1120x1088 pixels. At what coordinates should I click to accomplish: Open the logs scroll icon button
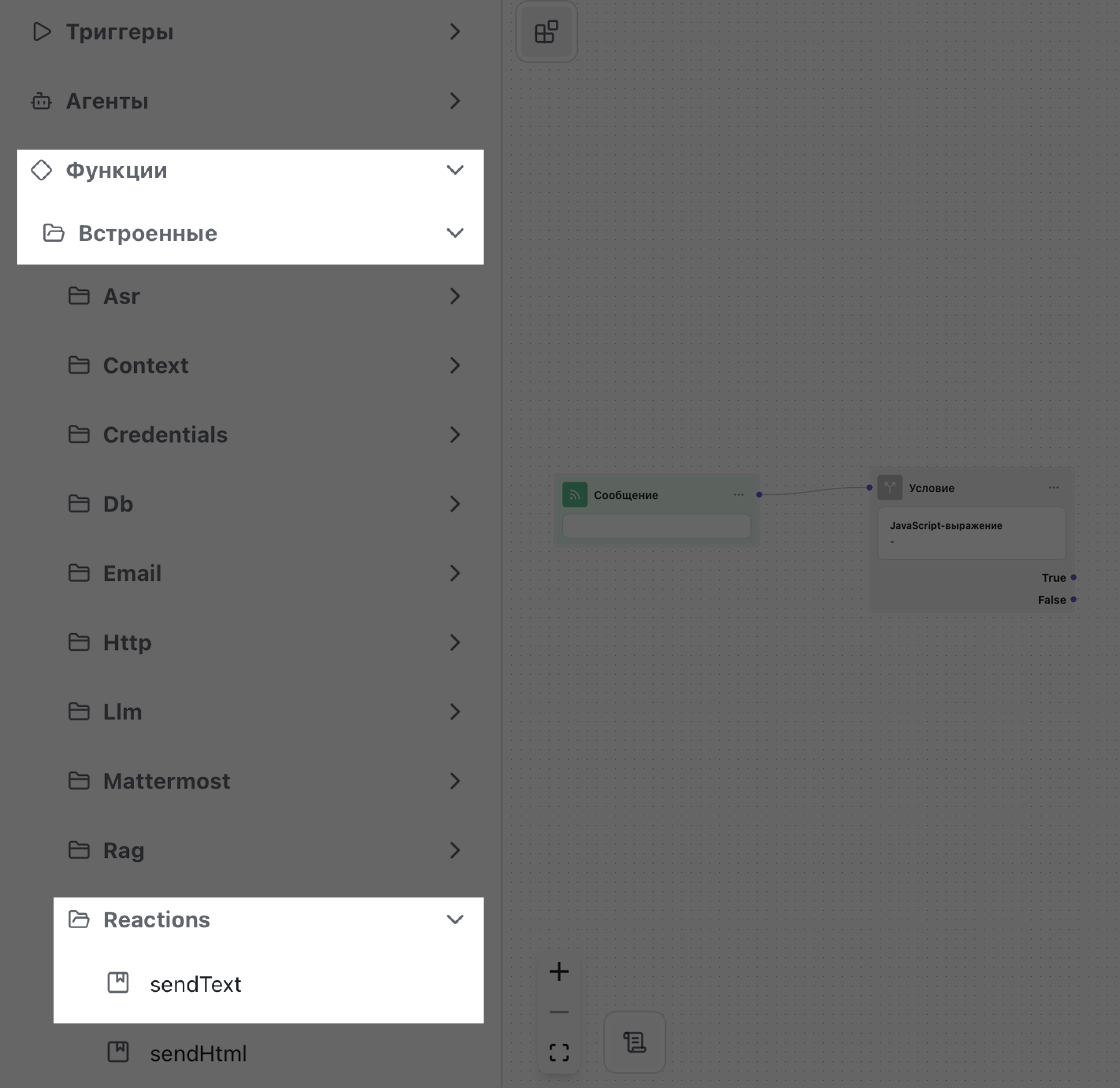click(x=634, y=1042)
